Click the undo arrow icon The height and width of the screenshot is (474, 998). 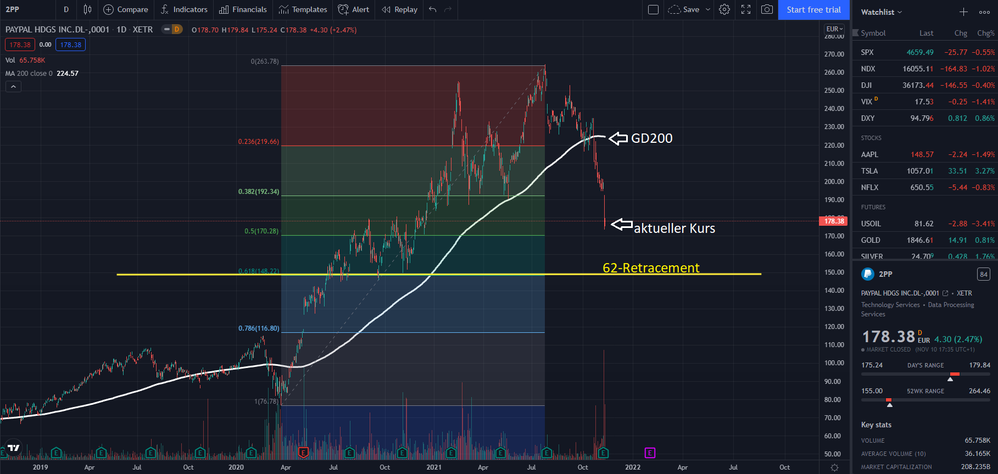coord(433,10)
